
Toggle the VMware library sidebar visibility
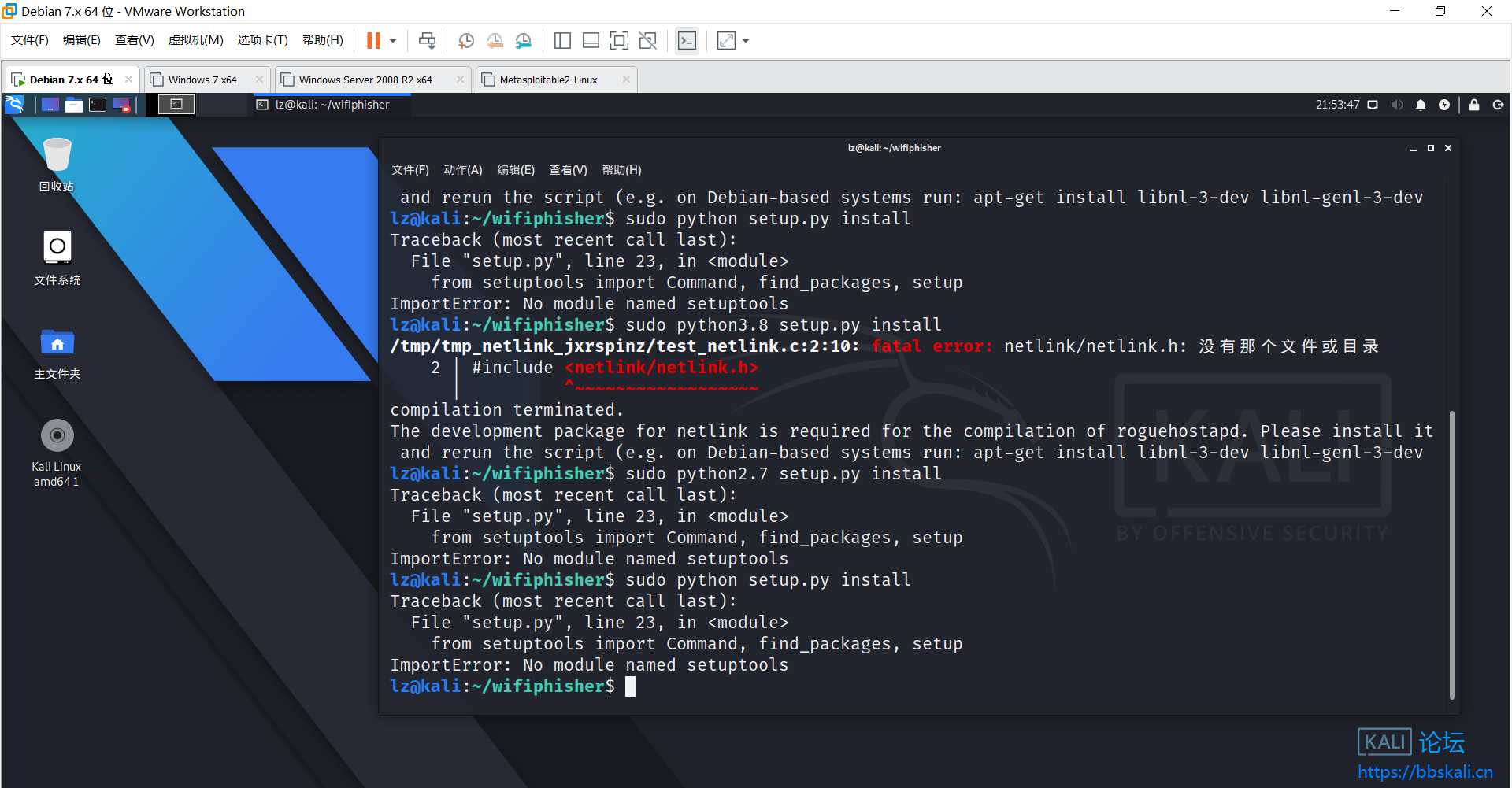(562, 40)
